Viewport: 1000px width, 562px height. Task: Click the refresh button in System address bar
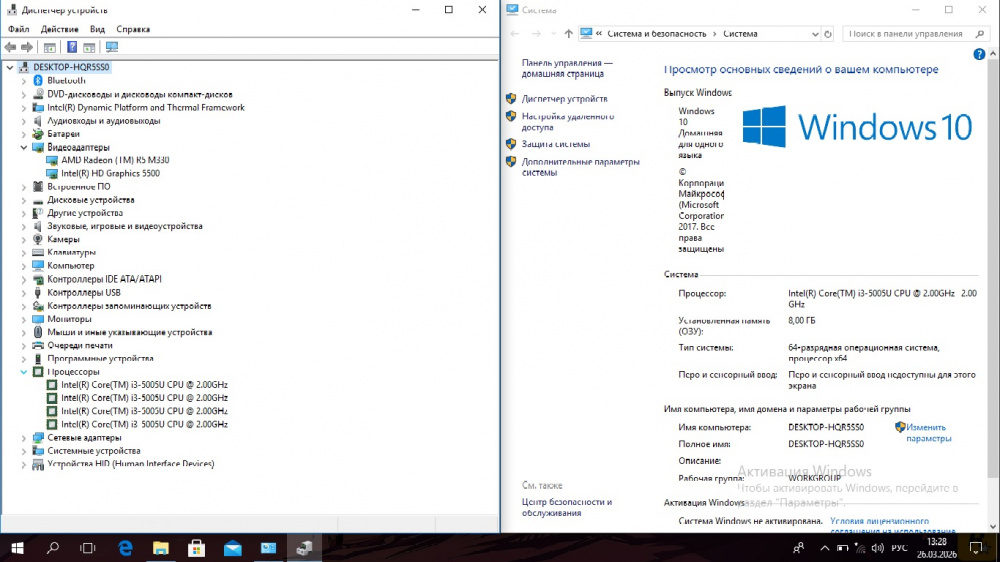[x=827, y=34]
